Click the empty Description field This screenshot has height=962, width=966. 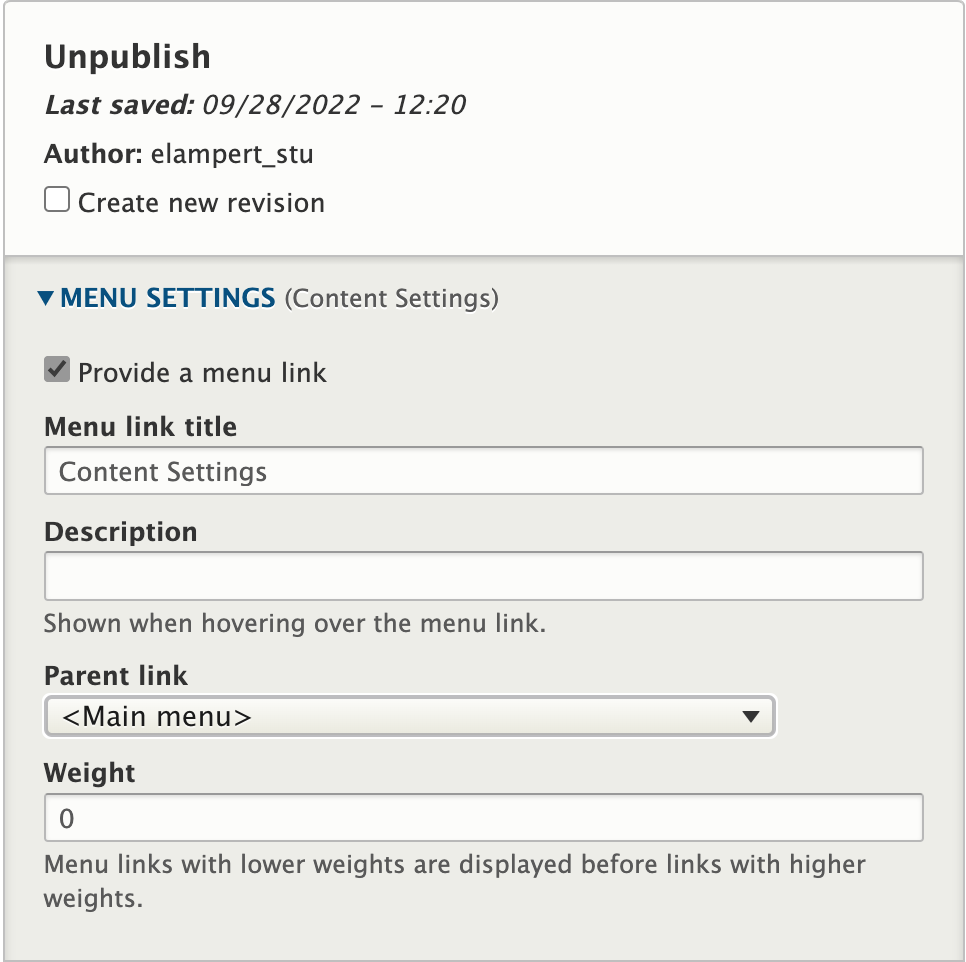(400, 576)
